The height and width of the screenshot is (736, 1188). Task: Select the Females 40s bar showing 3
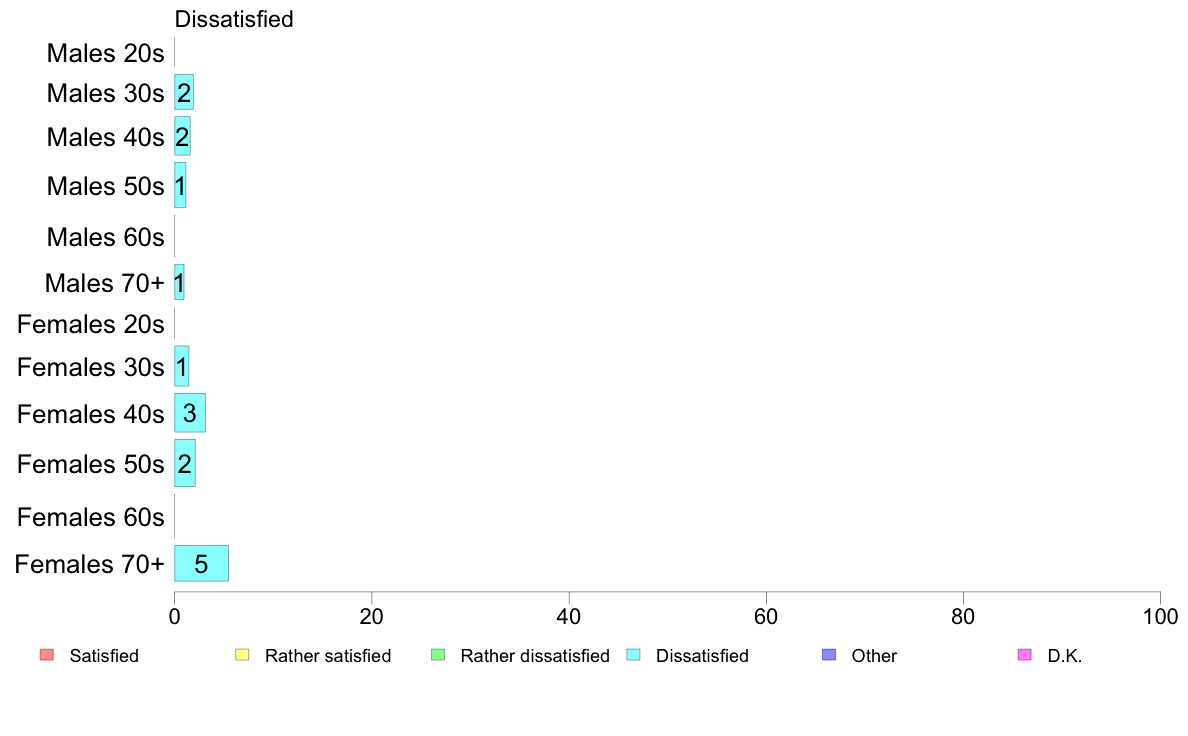[x=190, y=413]
